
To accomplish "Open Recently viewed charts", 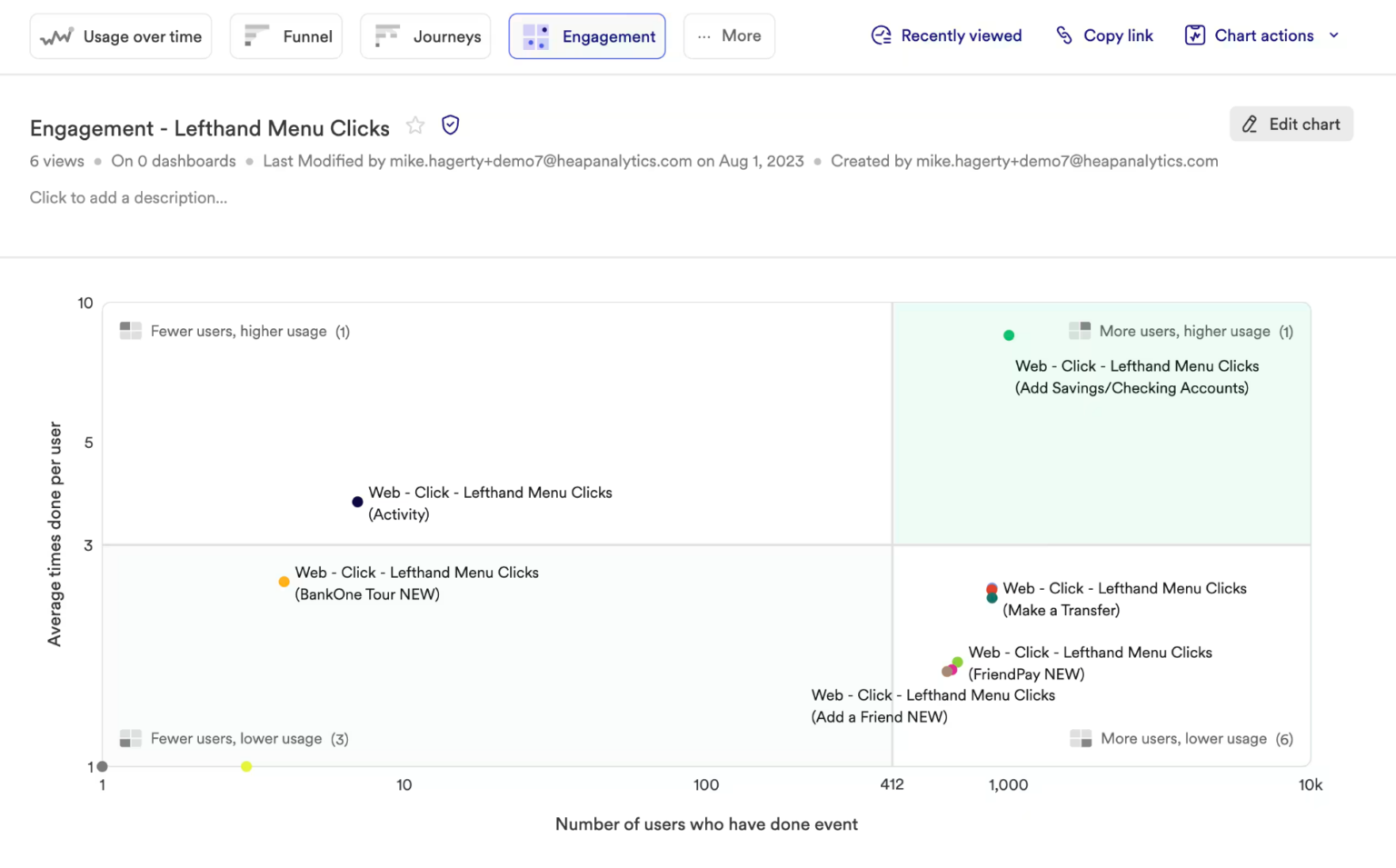I will tap(945, 35).
